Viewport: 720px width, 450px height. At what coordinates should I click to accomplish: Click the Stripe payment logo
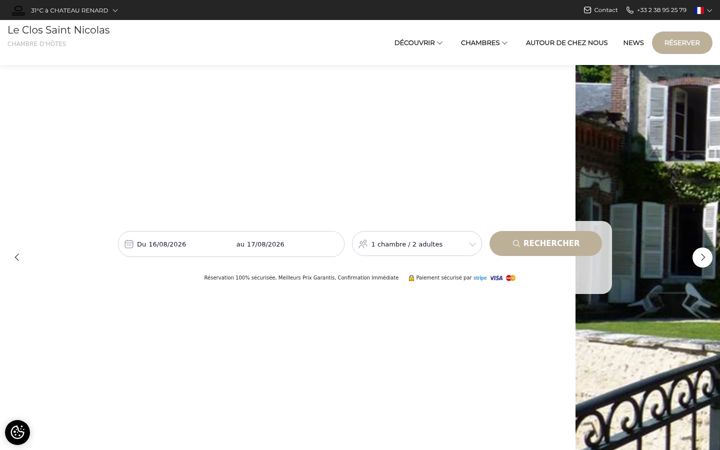(x=480, y=278)
